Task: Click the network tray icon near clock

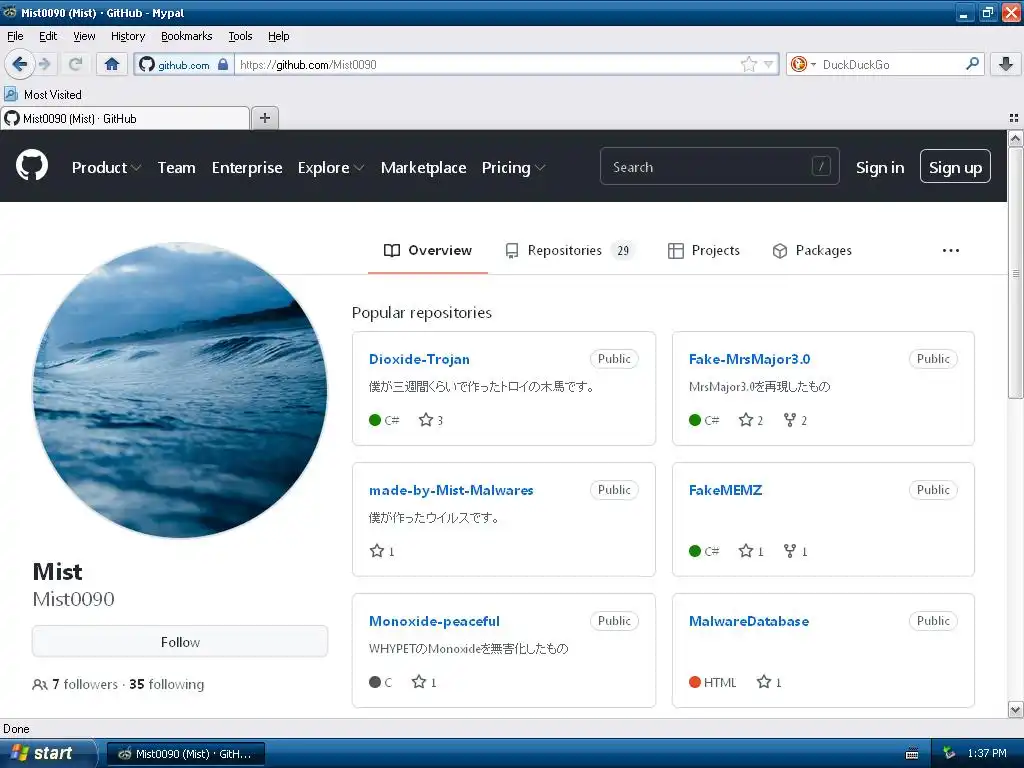Action: click(949, 753)
